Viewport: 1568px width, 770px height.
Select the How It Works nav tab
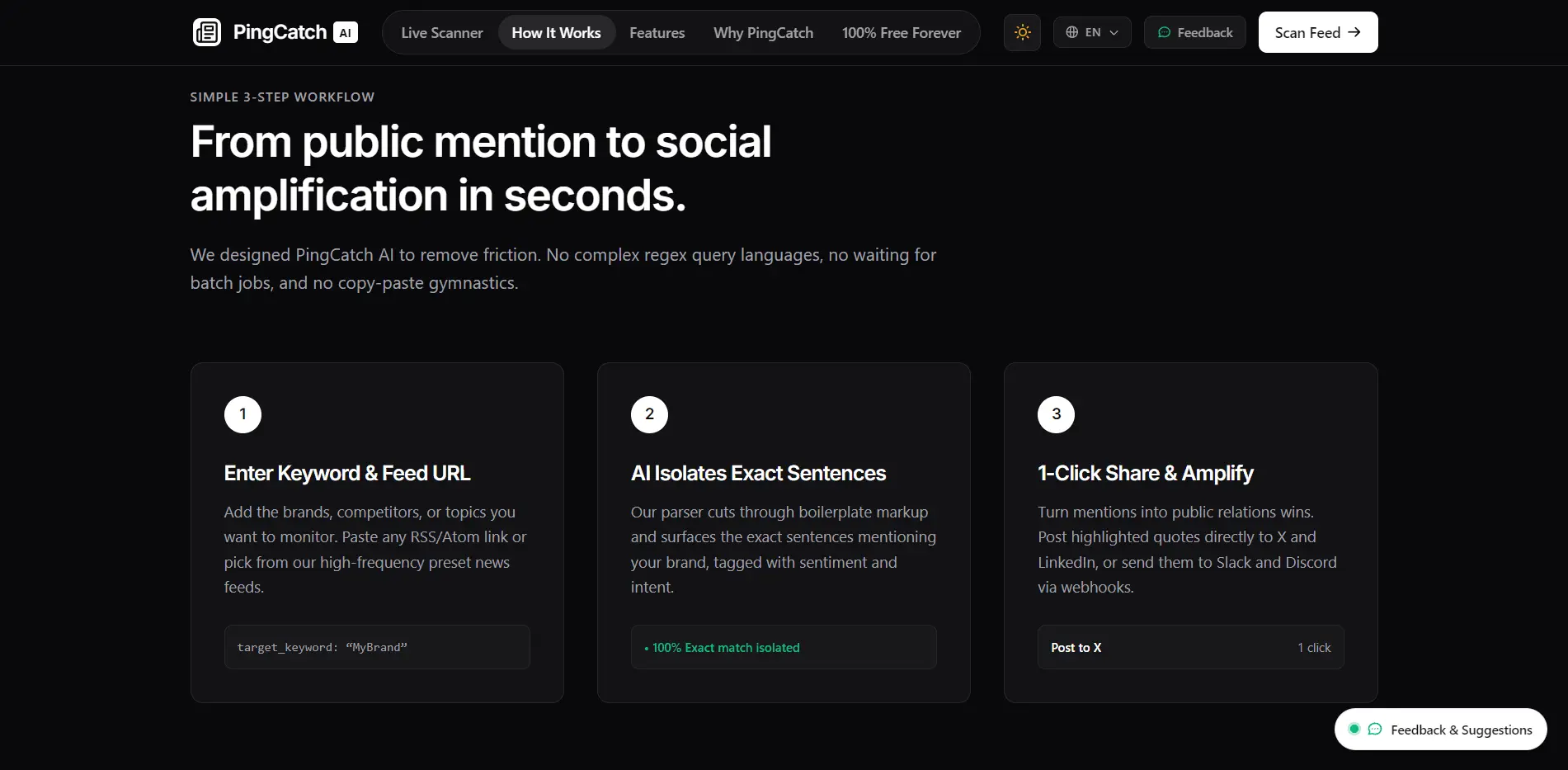[x=557, y=33]
